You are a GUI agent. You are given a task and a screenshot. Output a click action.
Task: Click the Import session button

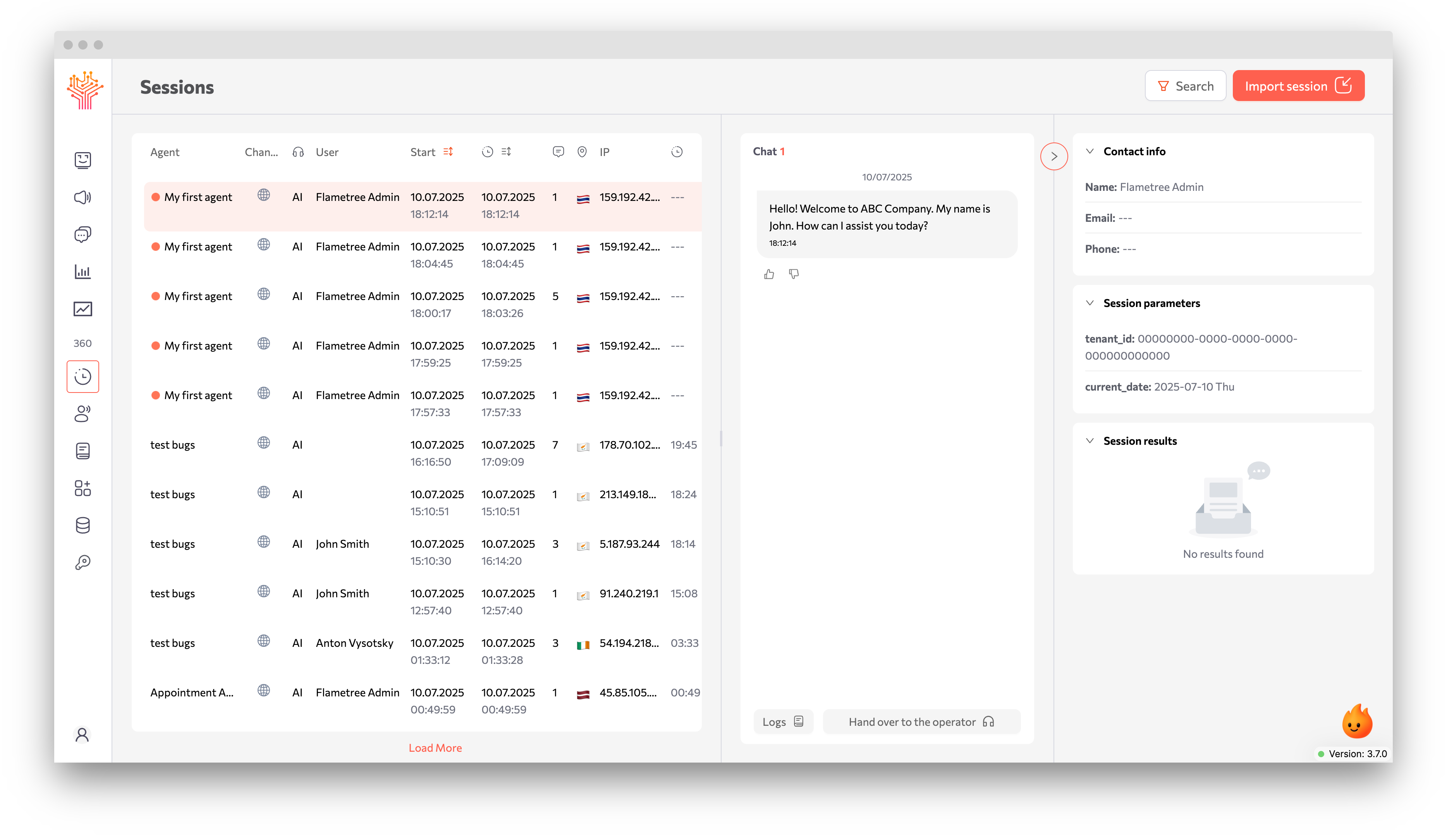1298,86
